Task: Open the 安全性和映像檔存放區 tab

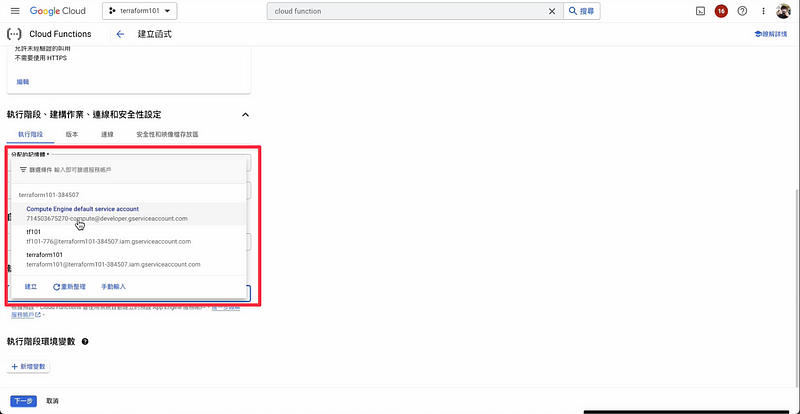Action: tap(167, 134)
